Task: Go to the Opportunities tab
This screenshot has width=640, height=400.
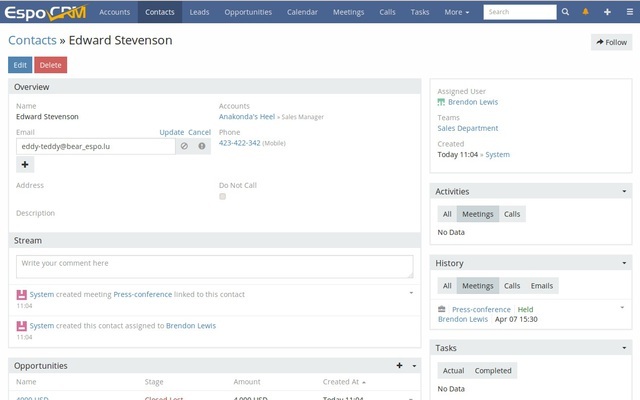Action: click(x=247, y=12)
